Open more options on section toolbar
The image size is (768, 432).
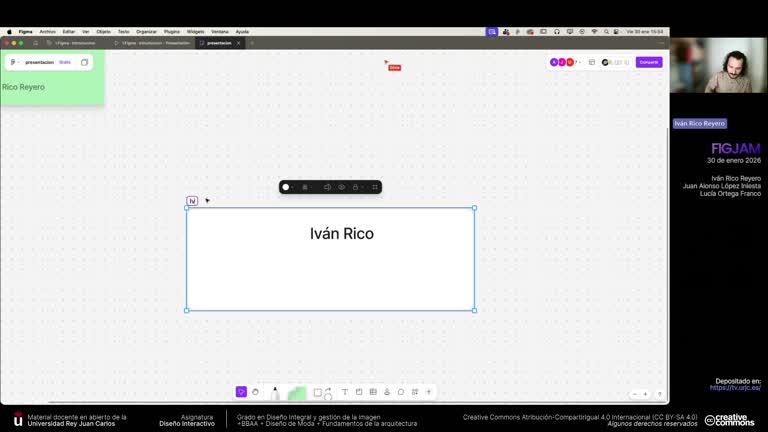(375, 187)
